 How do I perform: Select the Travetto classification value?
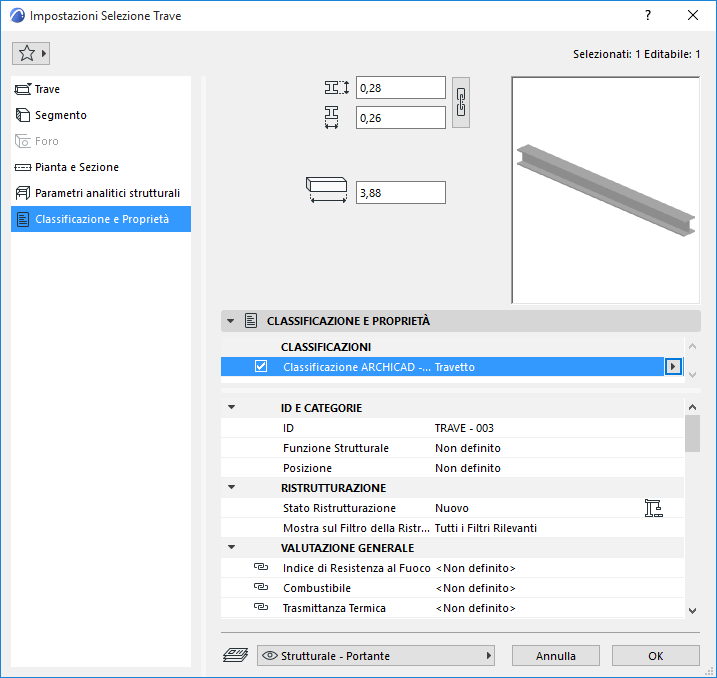pos(455,367)
